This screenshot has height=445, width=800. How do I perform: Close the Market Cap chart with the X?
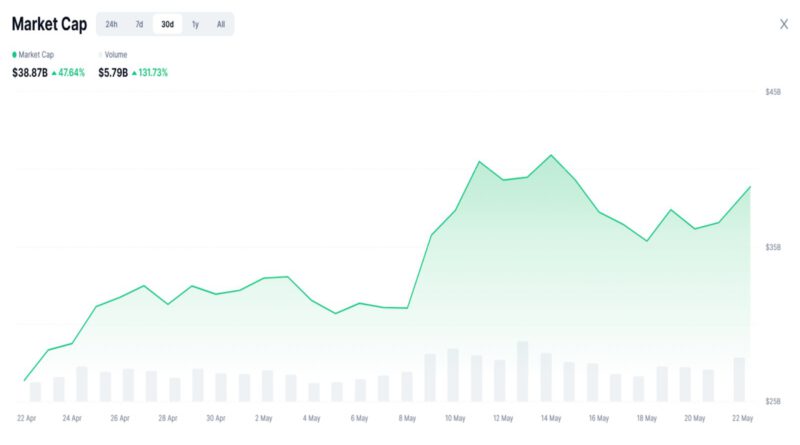(x=783, y=24)
